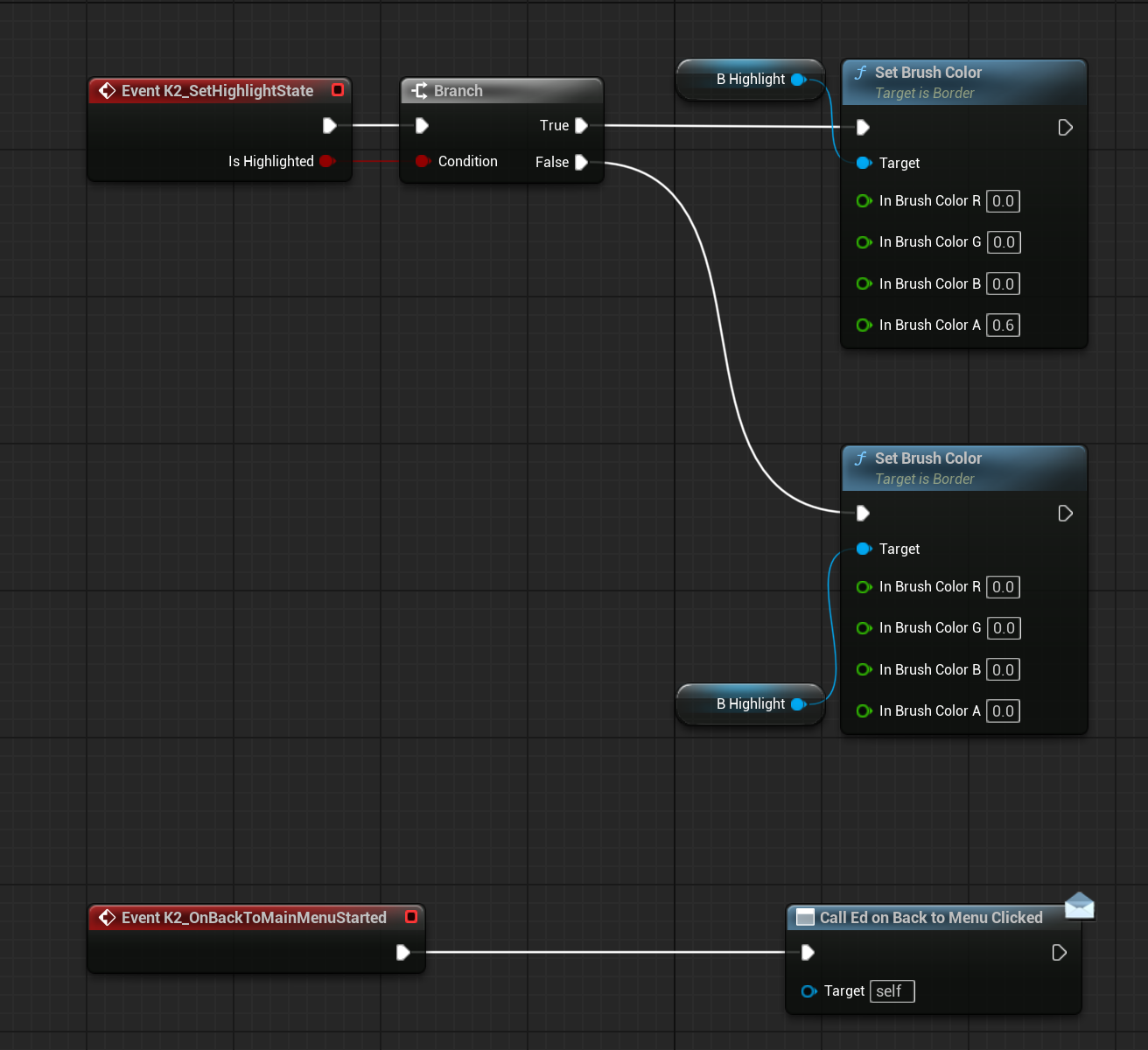
Task: Edit lower node In Brush Color B value
Action: click(1003, 670)
